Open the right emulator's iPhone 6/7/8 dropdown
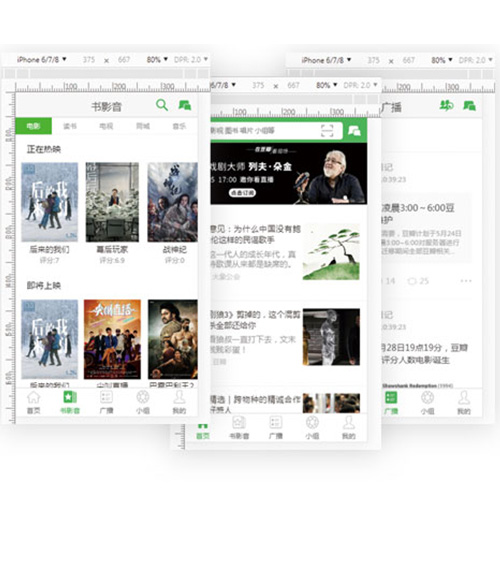 coord(326,60)
